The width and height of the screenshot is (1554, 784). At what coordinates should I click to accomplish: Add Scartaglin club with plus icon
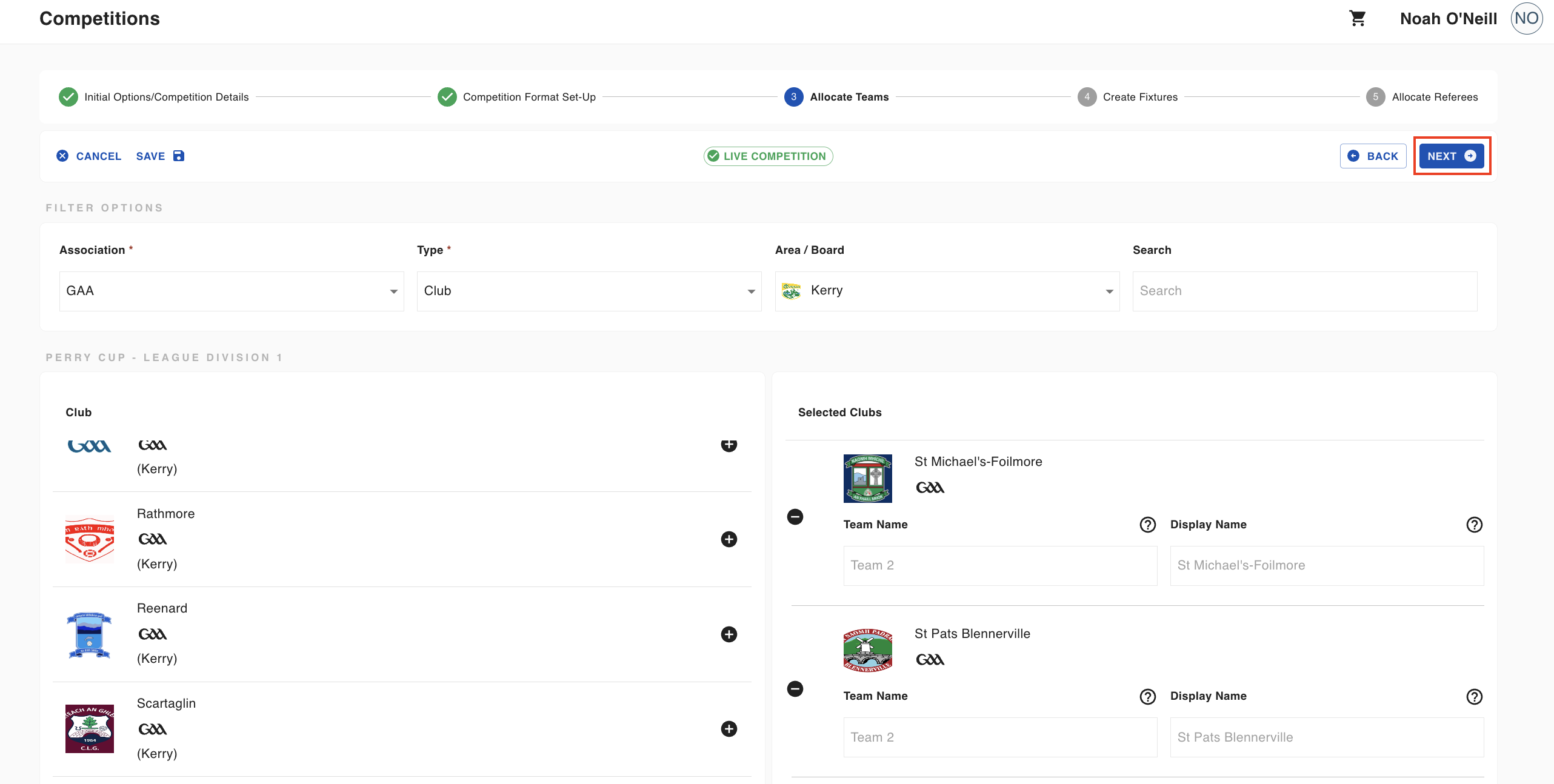pyautogui.click(x=729, y=729)
